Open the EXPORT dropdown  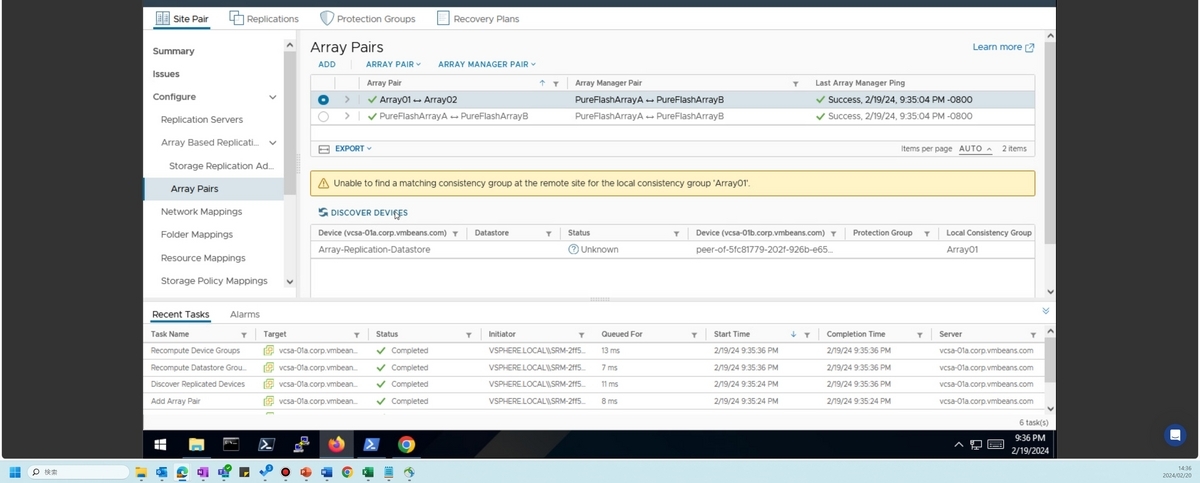pyautogui.click(x=353, y=149)
